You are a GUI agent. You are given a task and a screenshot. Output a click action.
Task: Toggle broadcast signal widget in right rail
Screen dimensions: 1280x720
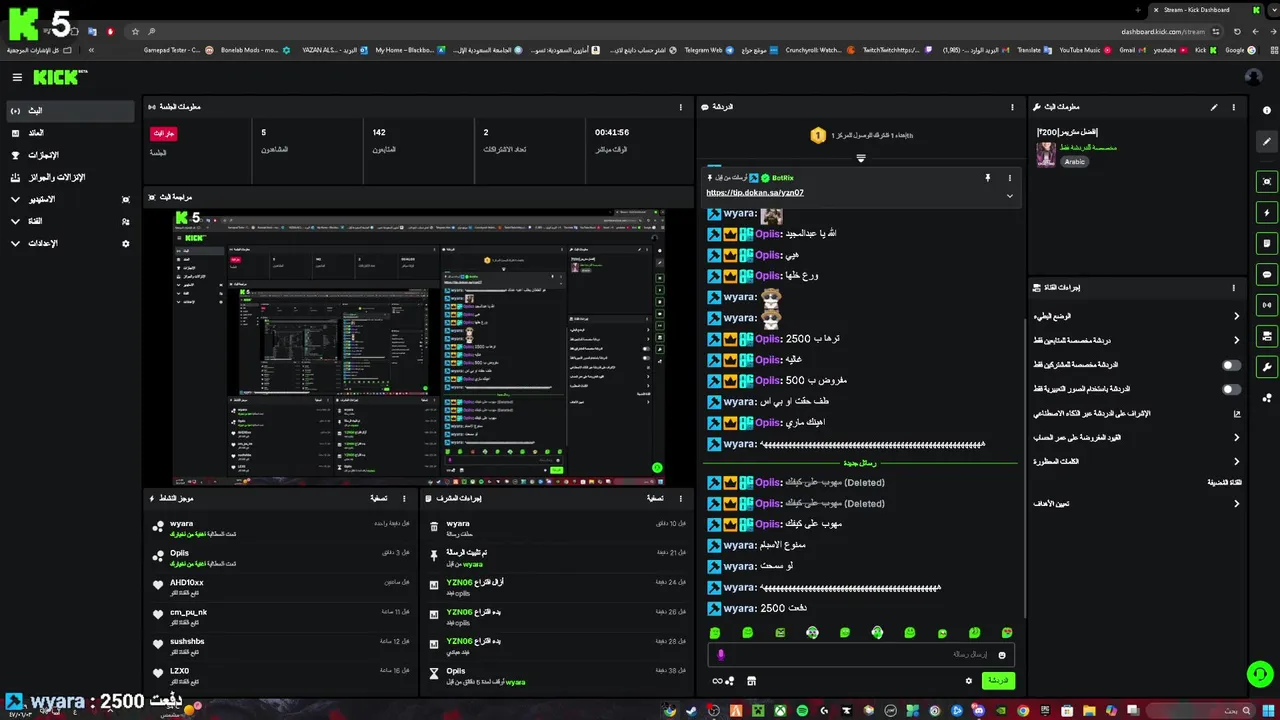[x=1267, y=305]
